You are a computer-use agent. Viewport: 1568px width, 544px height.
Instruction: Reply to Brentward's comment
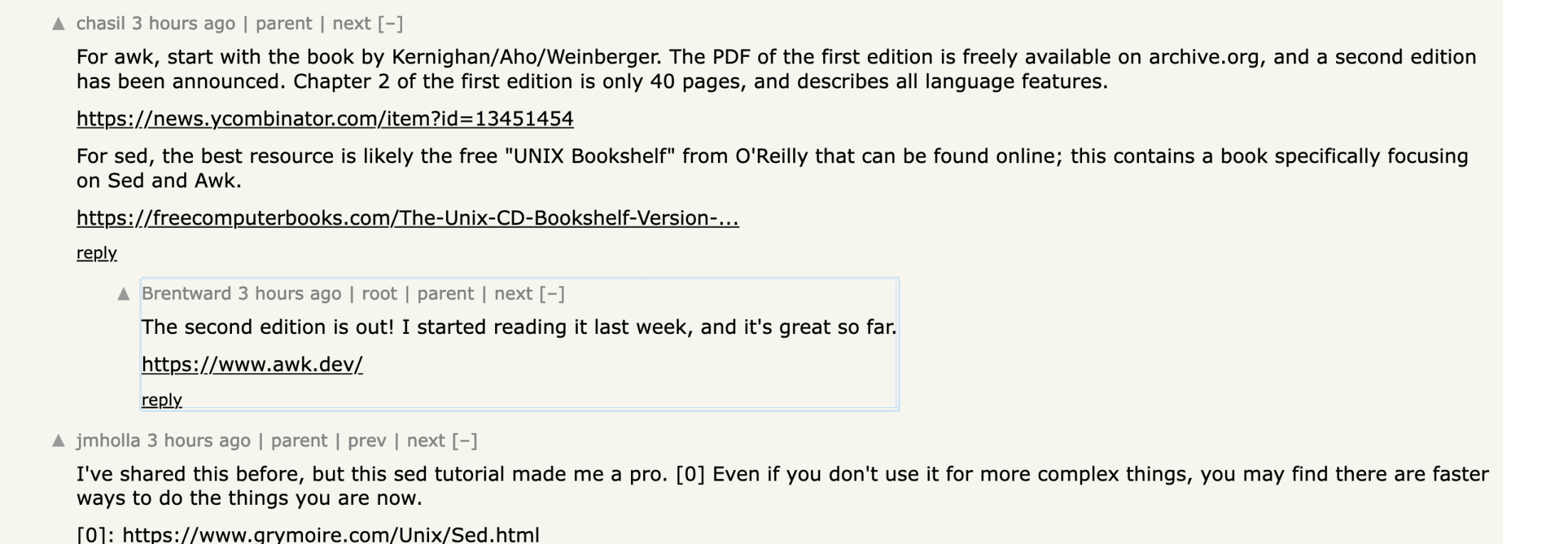point(161,400)
